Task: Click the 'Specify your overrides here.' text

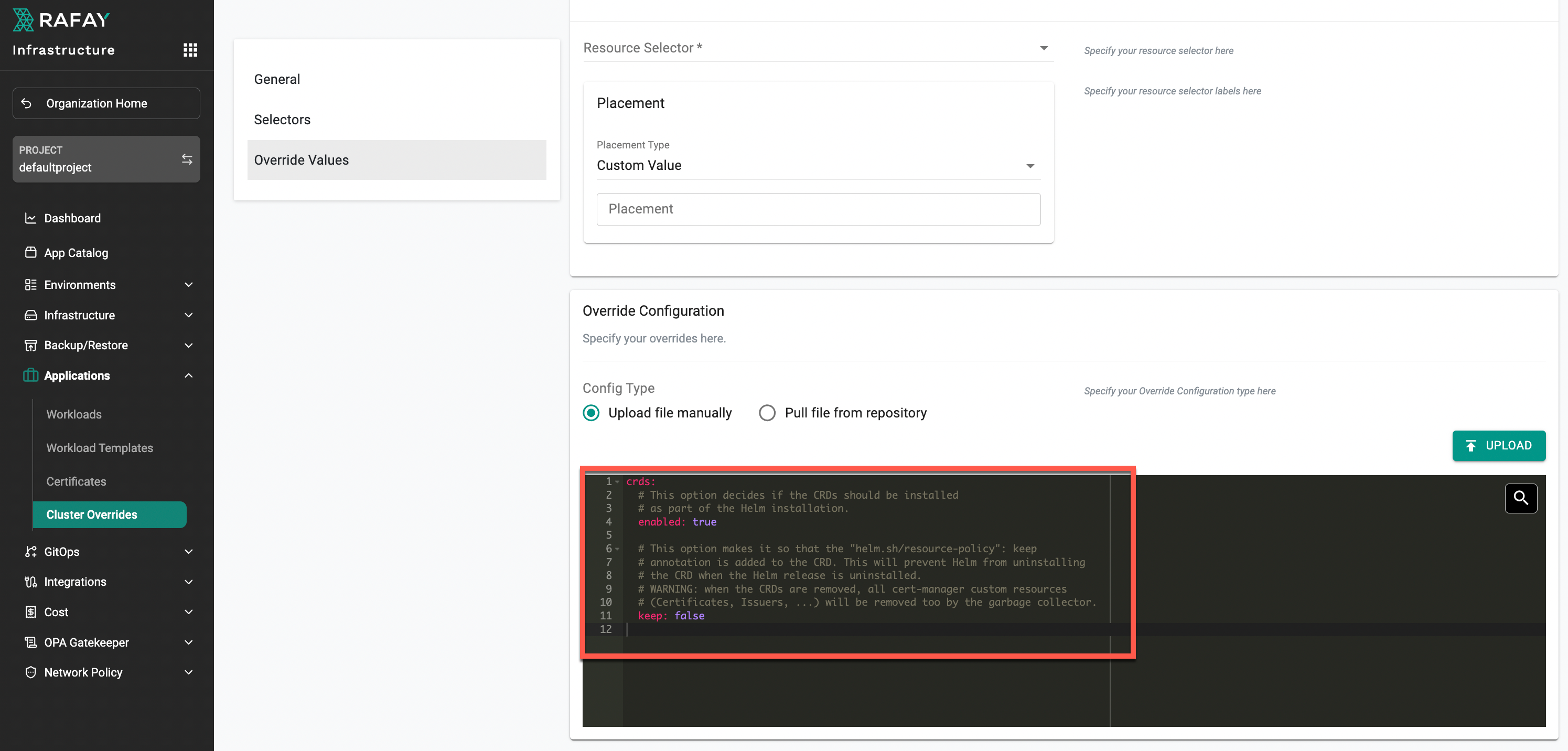Action: coord(654,338)
